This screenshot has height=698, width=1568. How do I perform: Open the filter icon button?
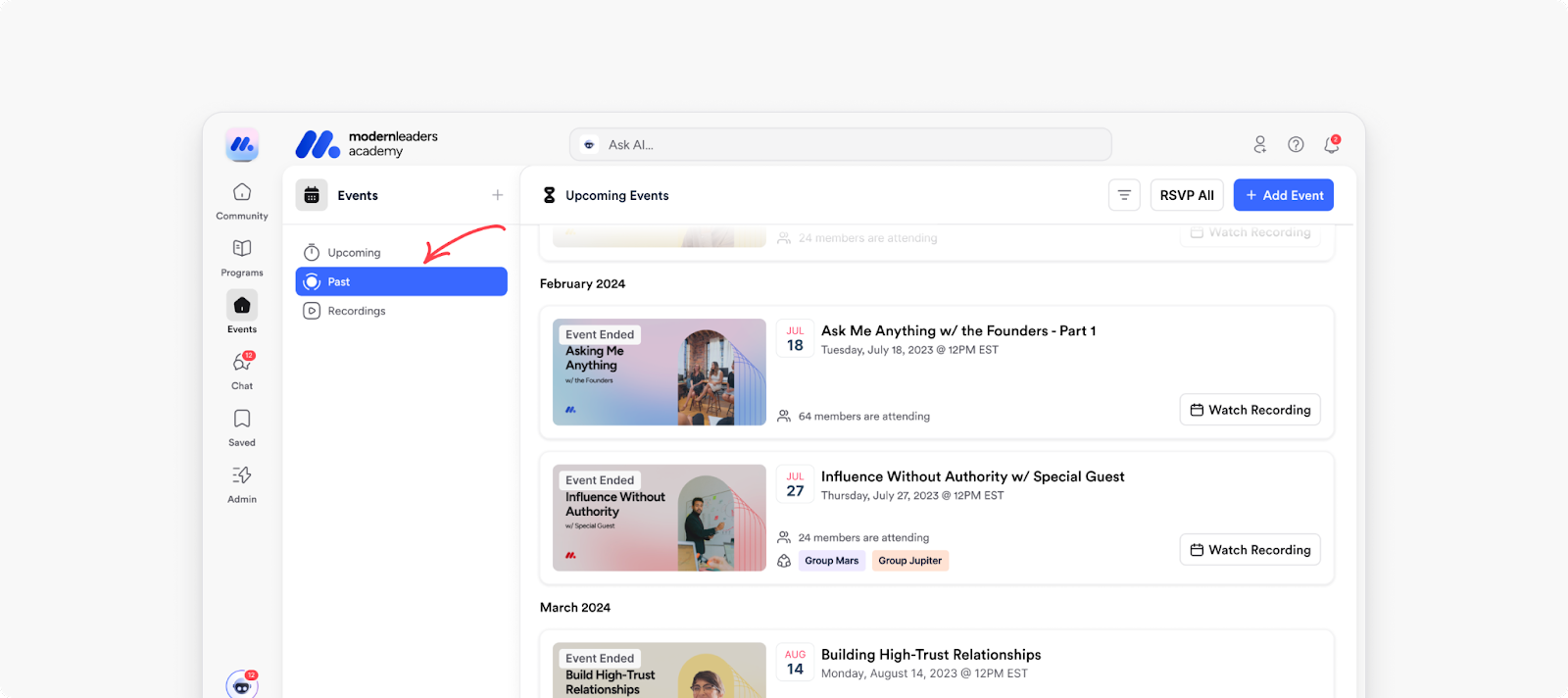pos(1124,195)
